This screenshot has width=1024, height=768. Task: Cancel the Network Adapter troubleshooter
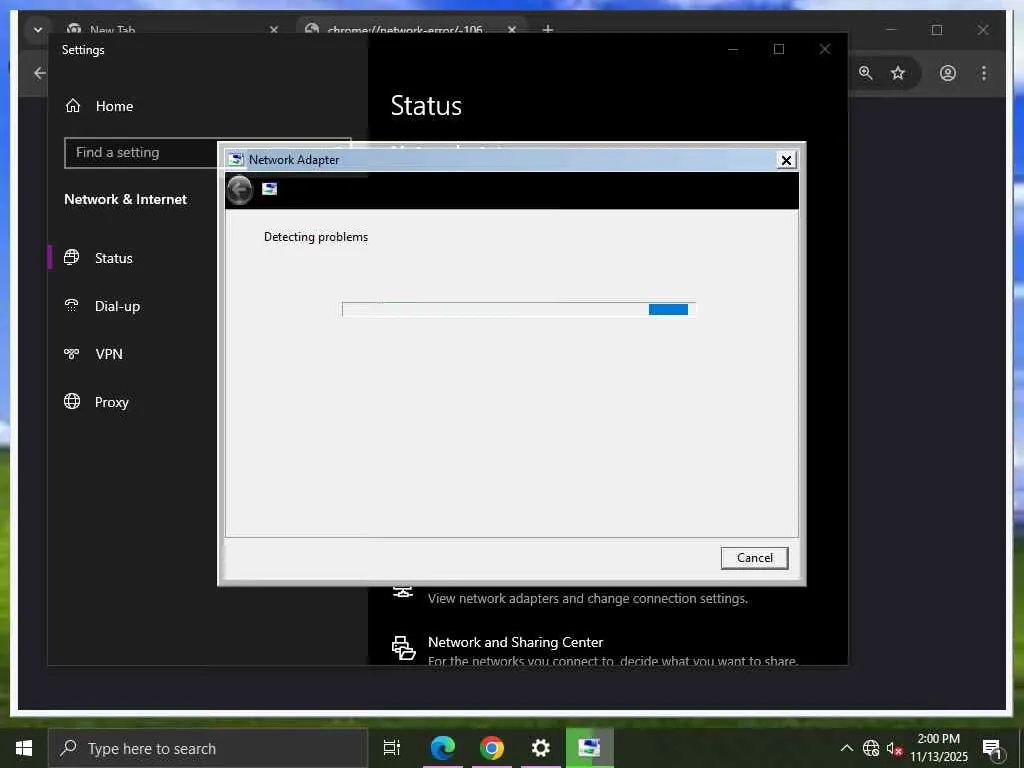[754, 558]
